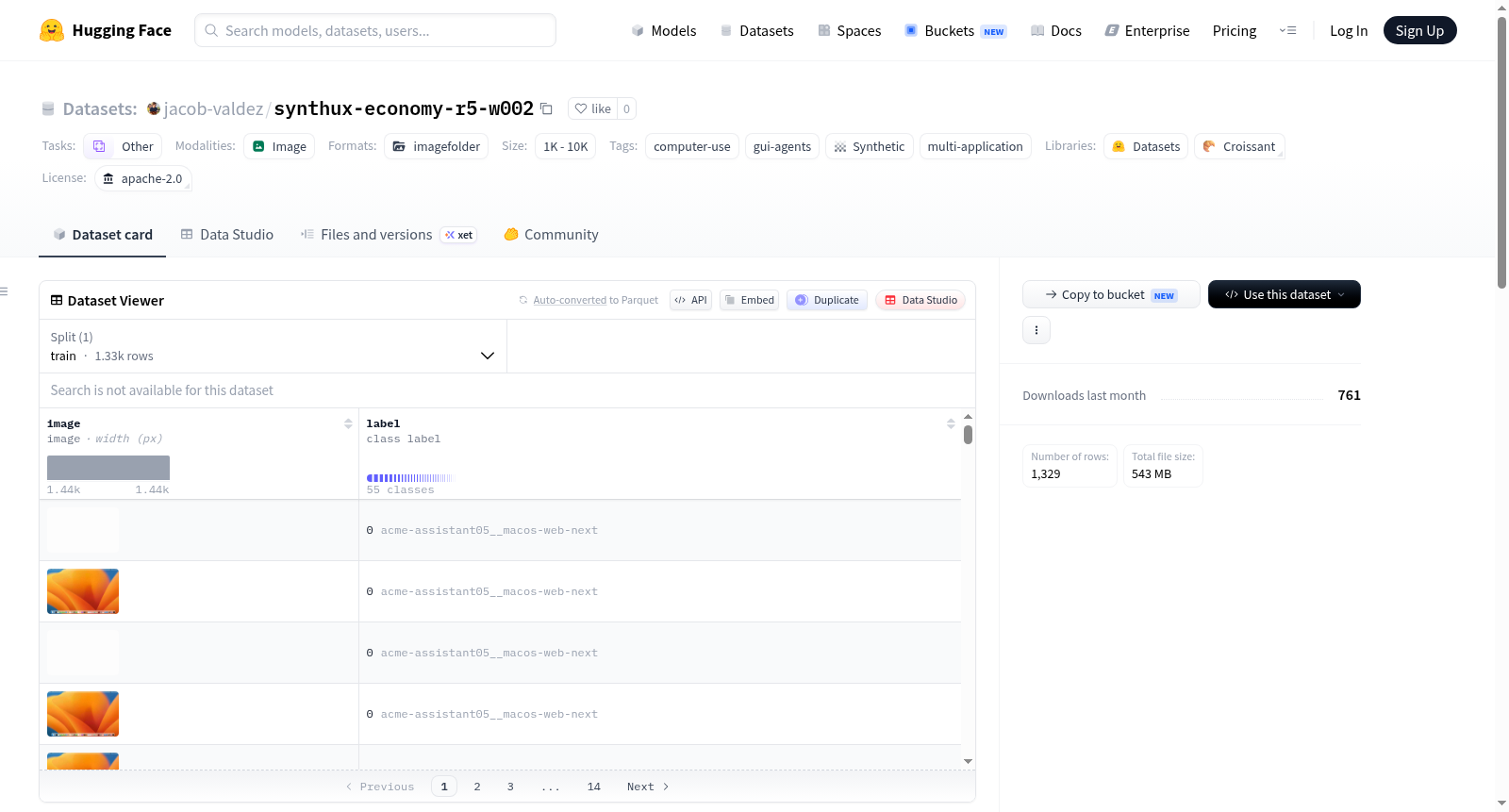Click the jacob-valdez author link
Image resolution: width=1509 pixels, height=812 pixels.
click(213, 108)
